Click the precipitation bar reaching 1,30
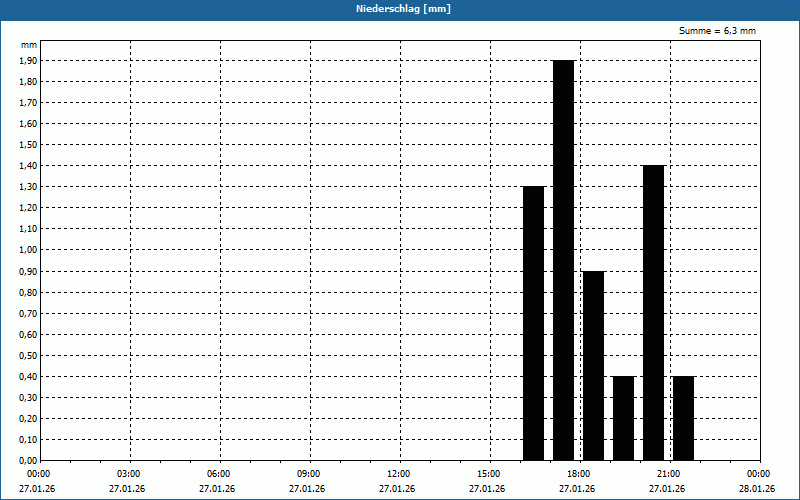 tap(534, 323)
